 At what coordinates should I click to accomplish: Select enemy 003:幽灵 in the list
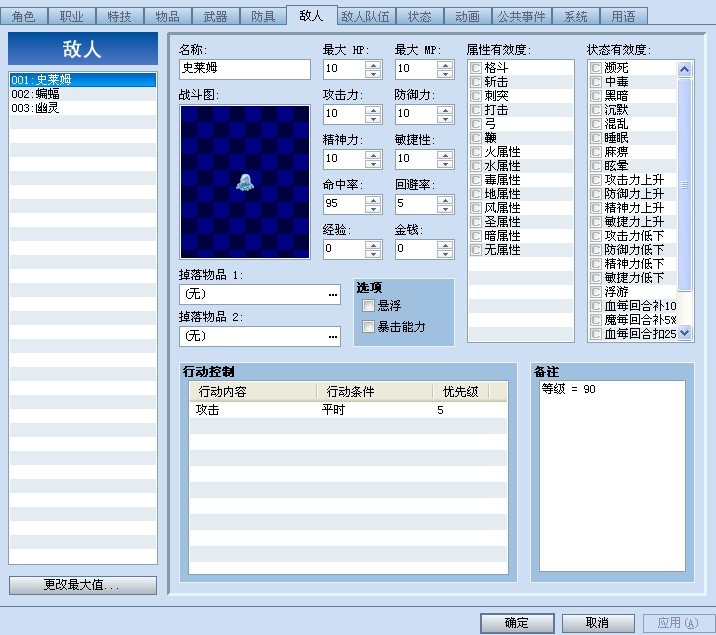83,108
